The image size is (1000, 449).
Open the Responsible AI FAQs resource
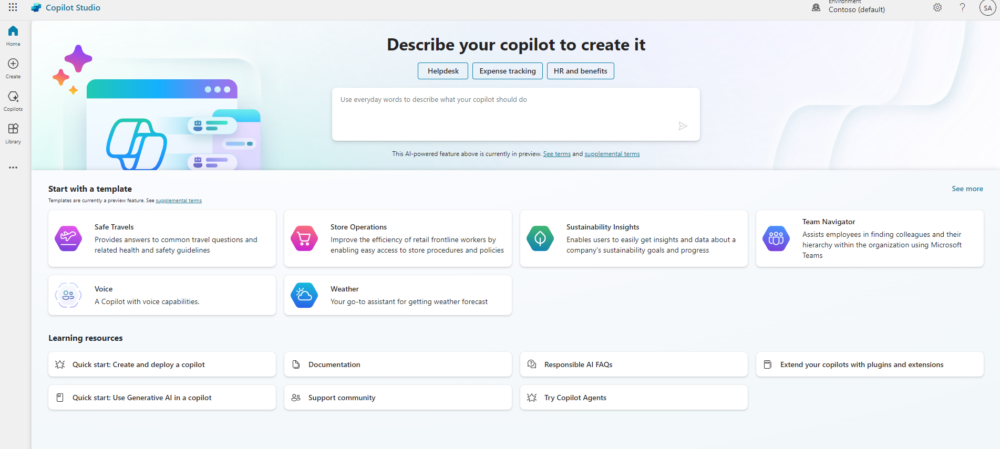pos(633,364)
